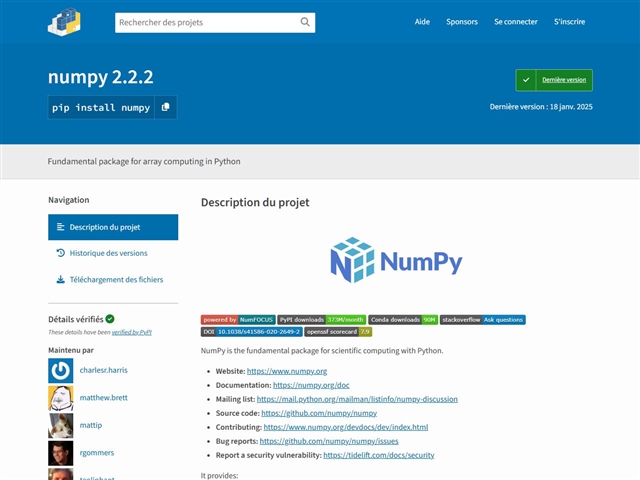640x480 pixels.
Task: Click 'Fundamental package for array computing' summary
Action: pyautogui.click(x=144, y=161)
